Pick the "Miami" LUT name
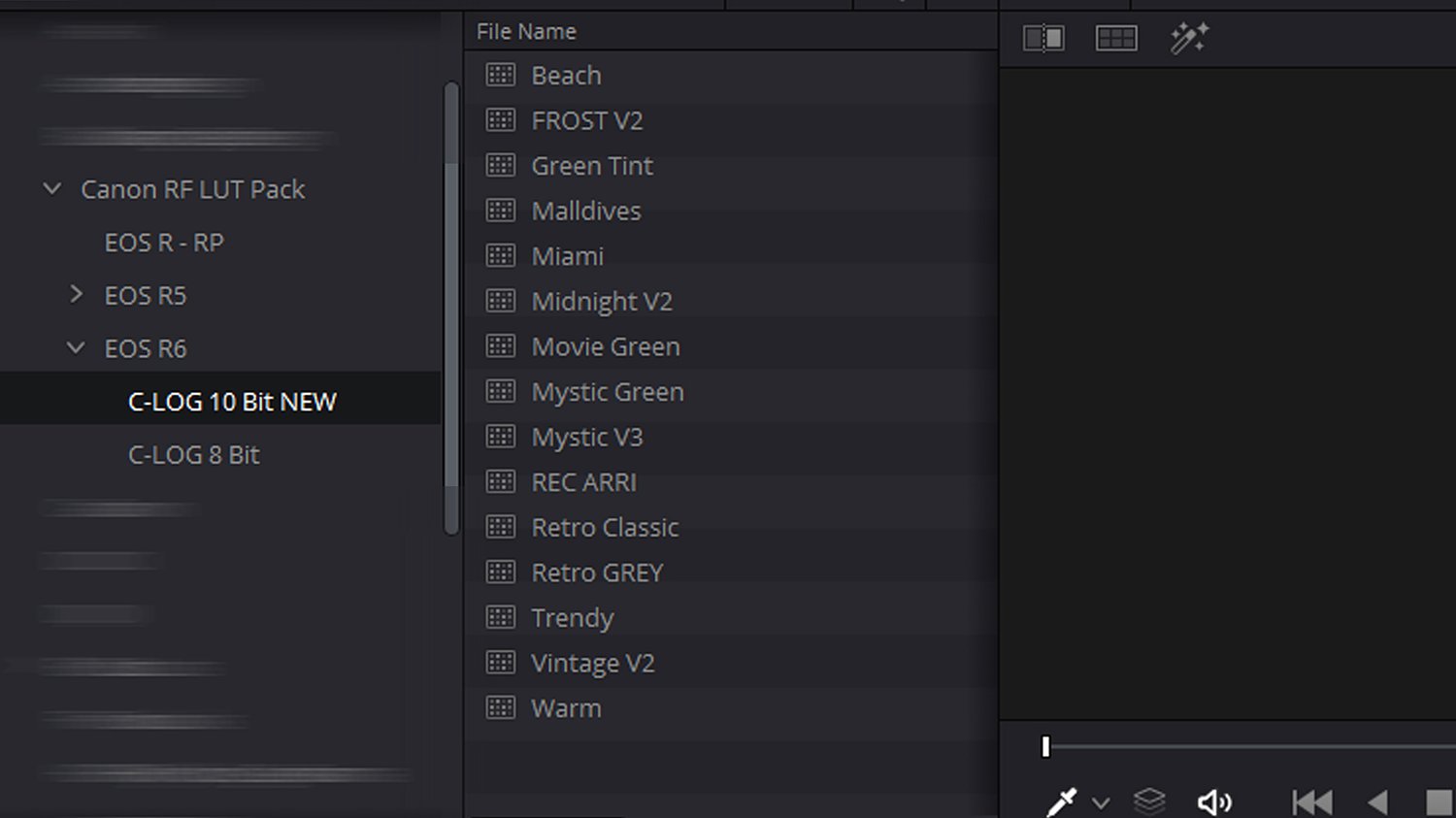This screenshot has height=818, width=1456. click(568, 256)
